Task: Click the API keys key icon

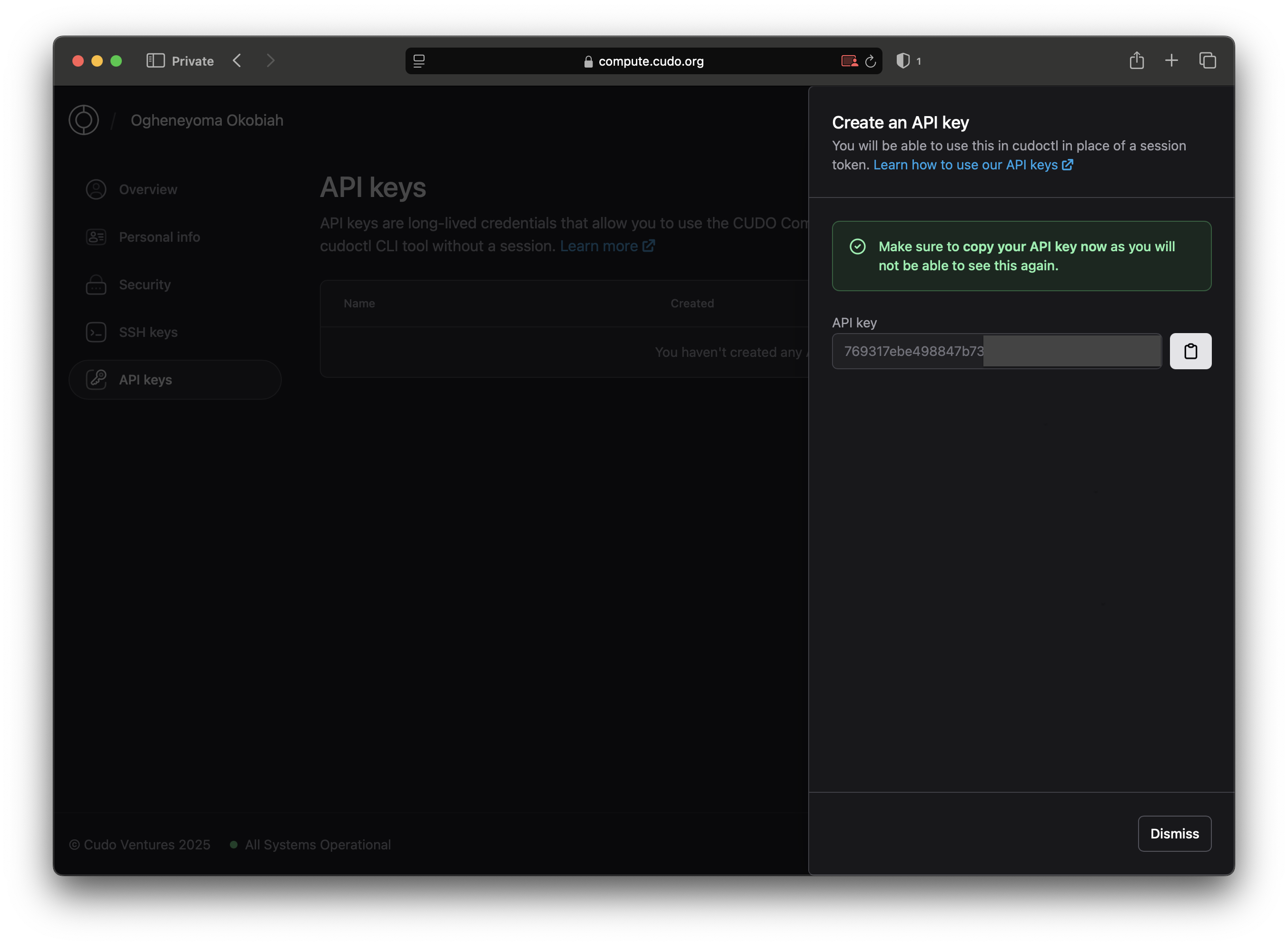Action: coord(96,379)
